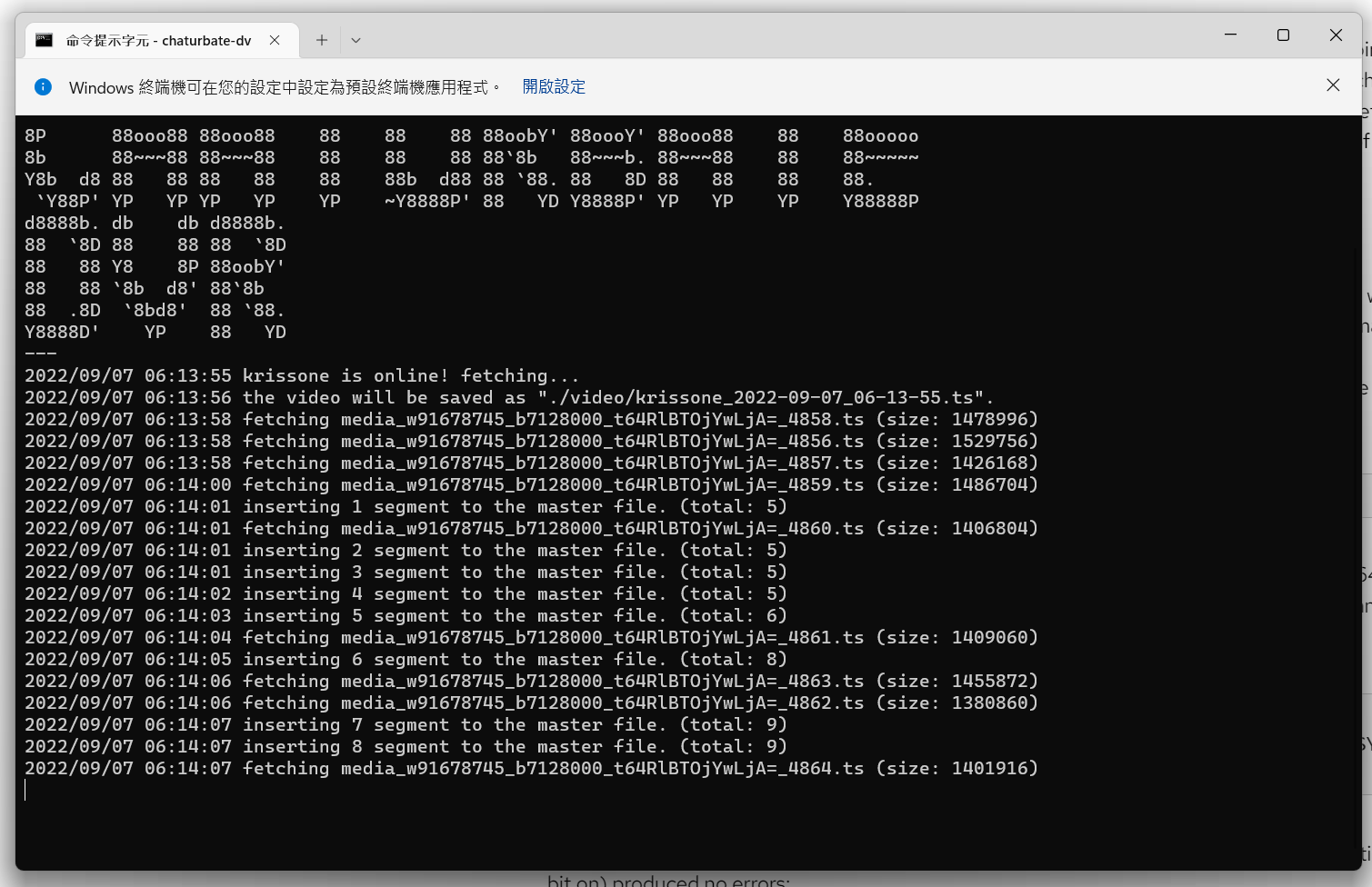Click the latest fetching media_4864.ts log entry
The width and height of the screenshot is (1372, 887).
click(x=530, y=768)
